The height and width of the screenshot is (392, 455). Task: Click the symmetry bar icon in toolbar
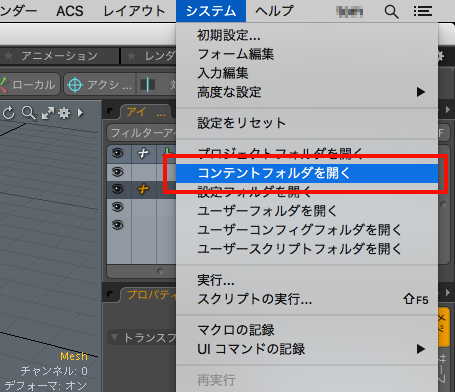pyautogui.click(x=148, y=85)
